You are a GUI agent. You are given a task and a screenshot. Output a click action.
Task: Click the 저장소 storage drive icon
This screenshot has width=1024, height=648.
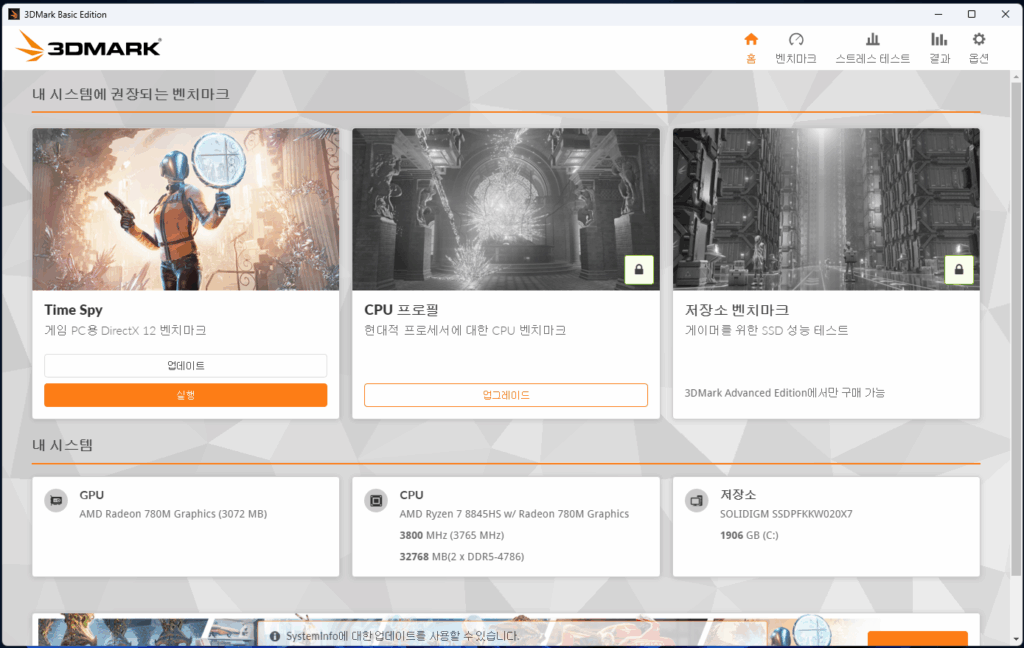(x=696, y=500)
